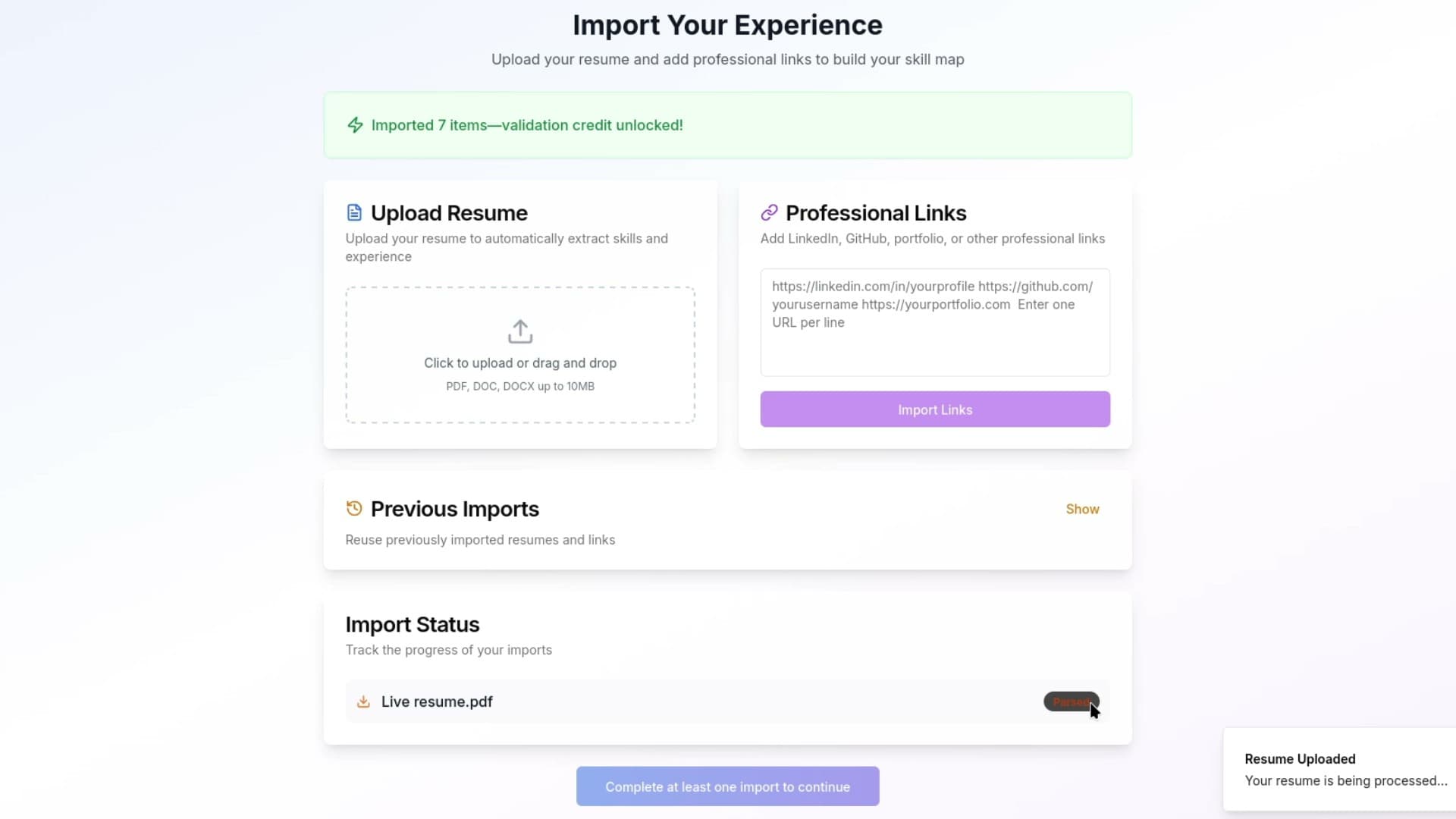Click the Professional Links chain icon
The image size is (1456, 819).
(769, 213)
